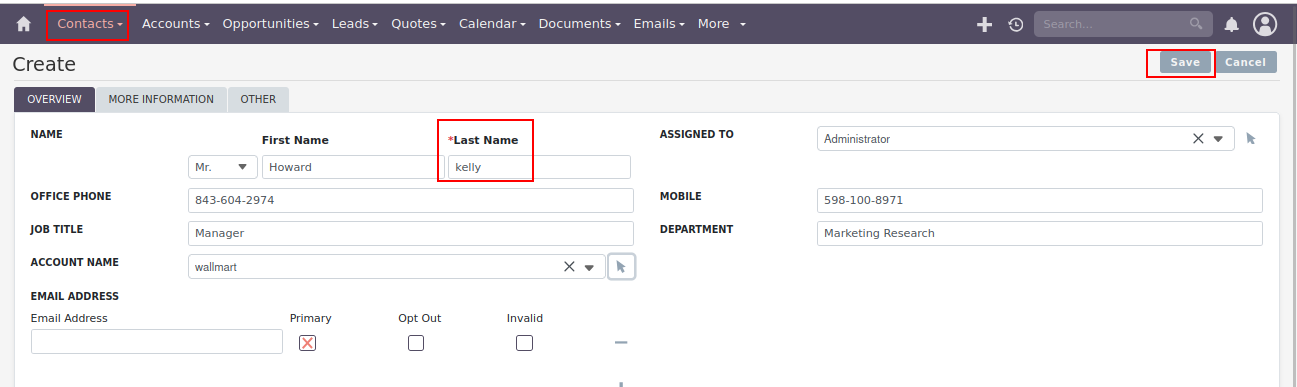Edit the Job Title field
This screenshot has height=387, width=1297.
(x=411, y=233)
